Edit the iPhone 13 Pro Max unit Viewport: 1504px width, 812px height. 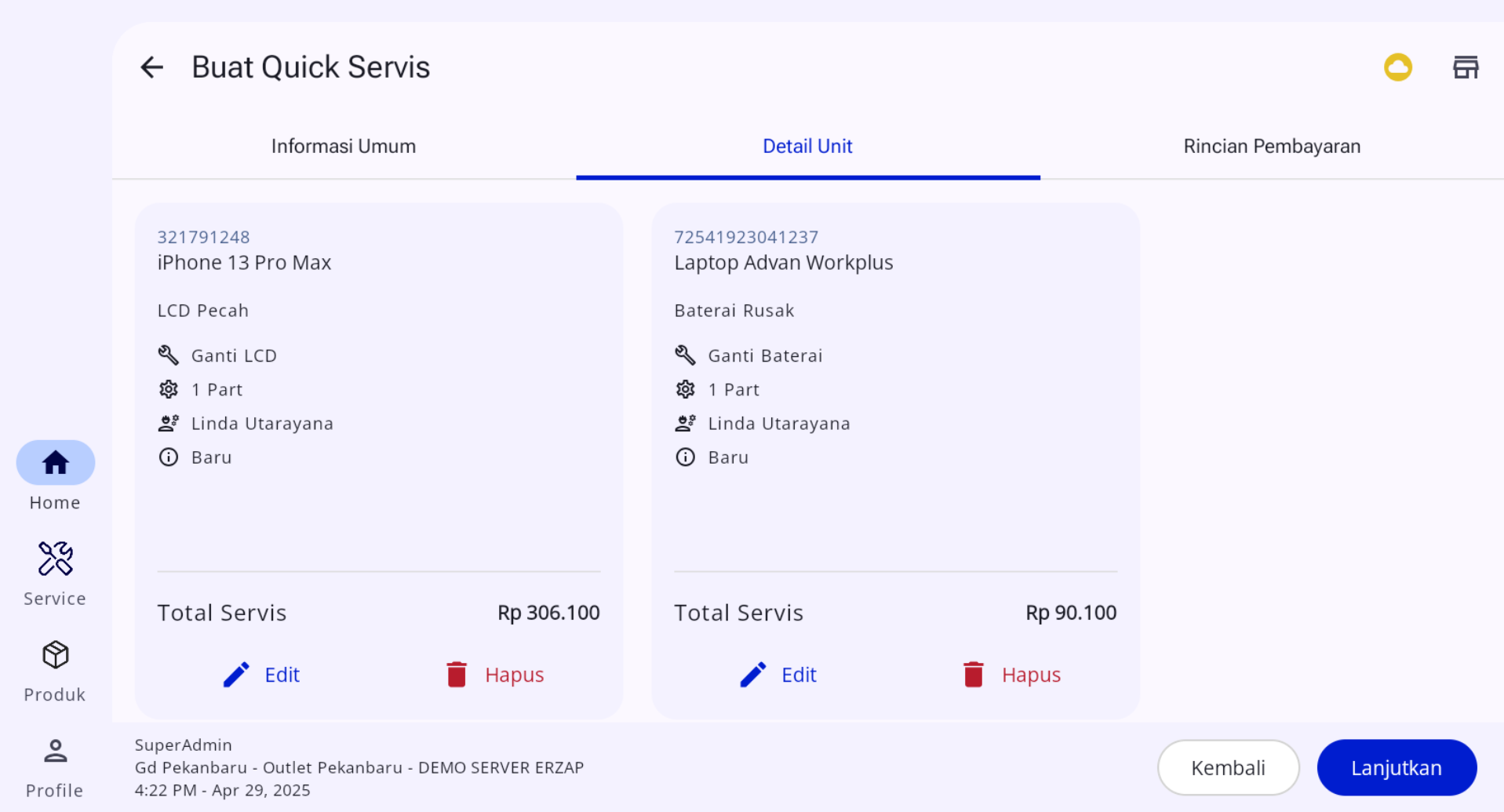[261, 675]
